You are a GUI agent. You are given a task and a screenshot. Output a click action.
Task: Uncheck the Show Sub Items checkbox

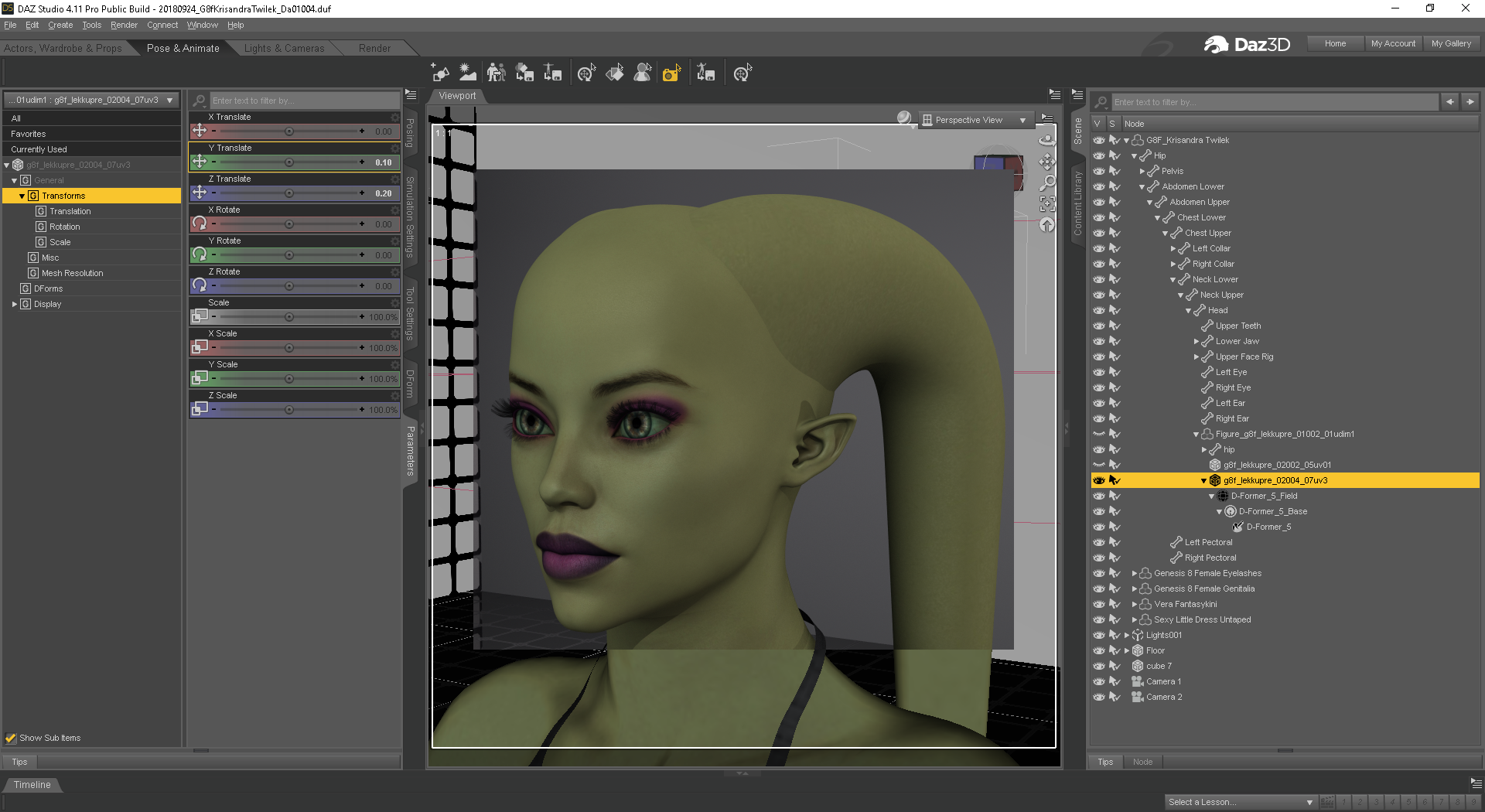tap(11, 738)
